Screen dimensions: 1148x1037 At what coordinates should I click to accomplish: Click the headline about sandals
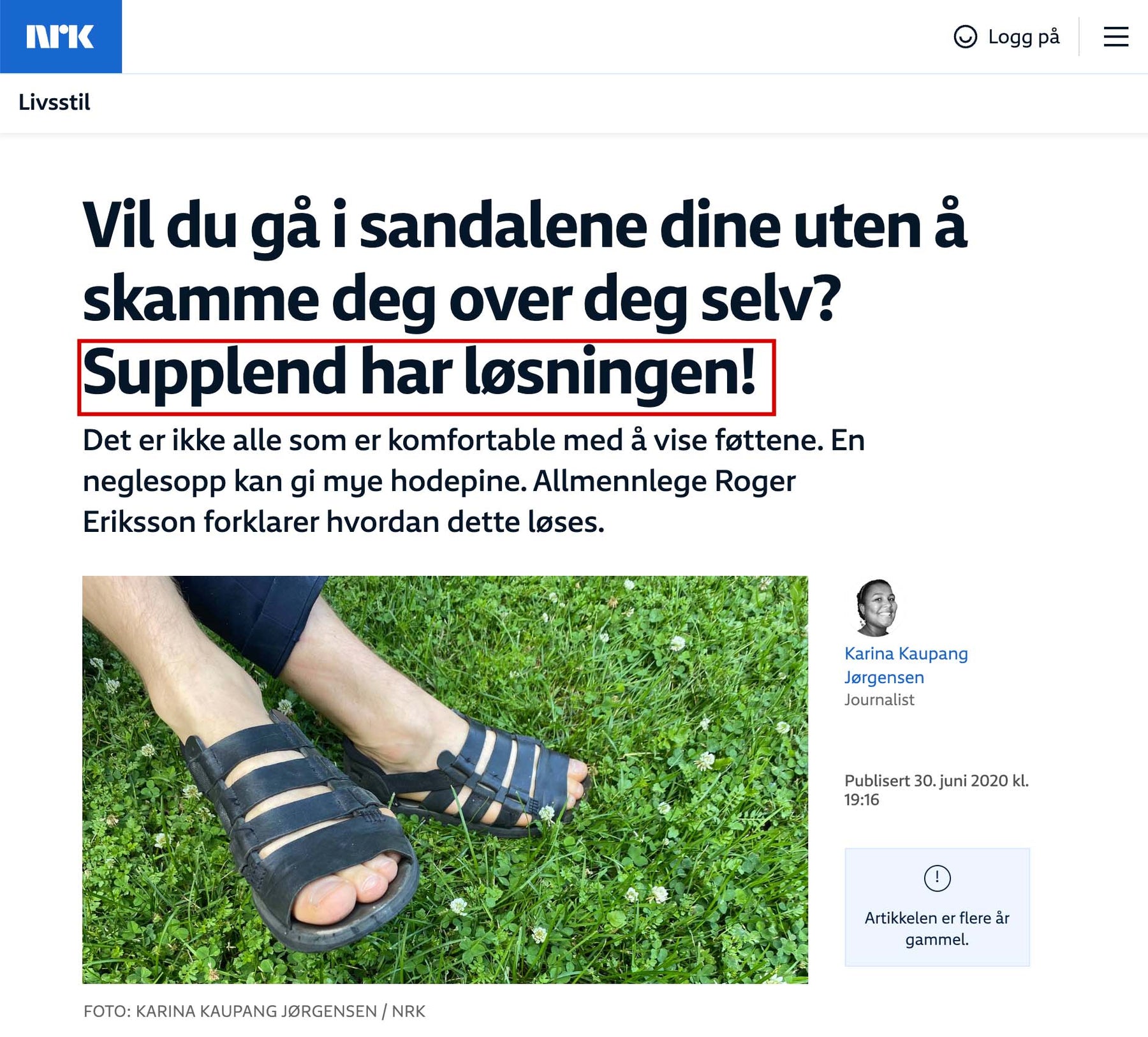click(524, 298)
